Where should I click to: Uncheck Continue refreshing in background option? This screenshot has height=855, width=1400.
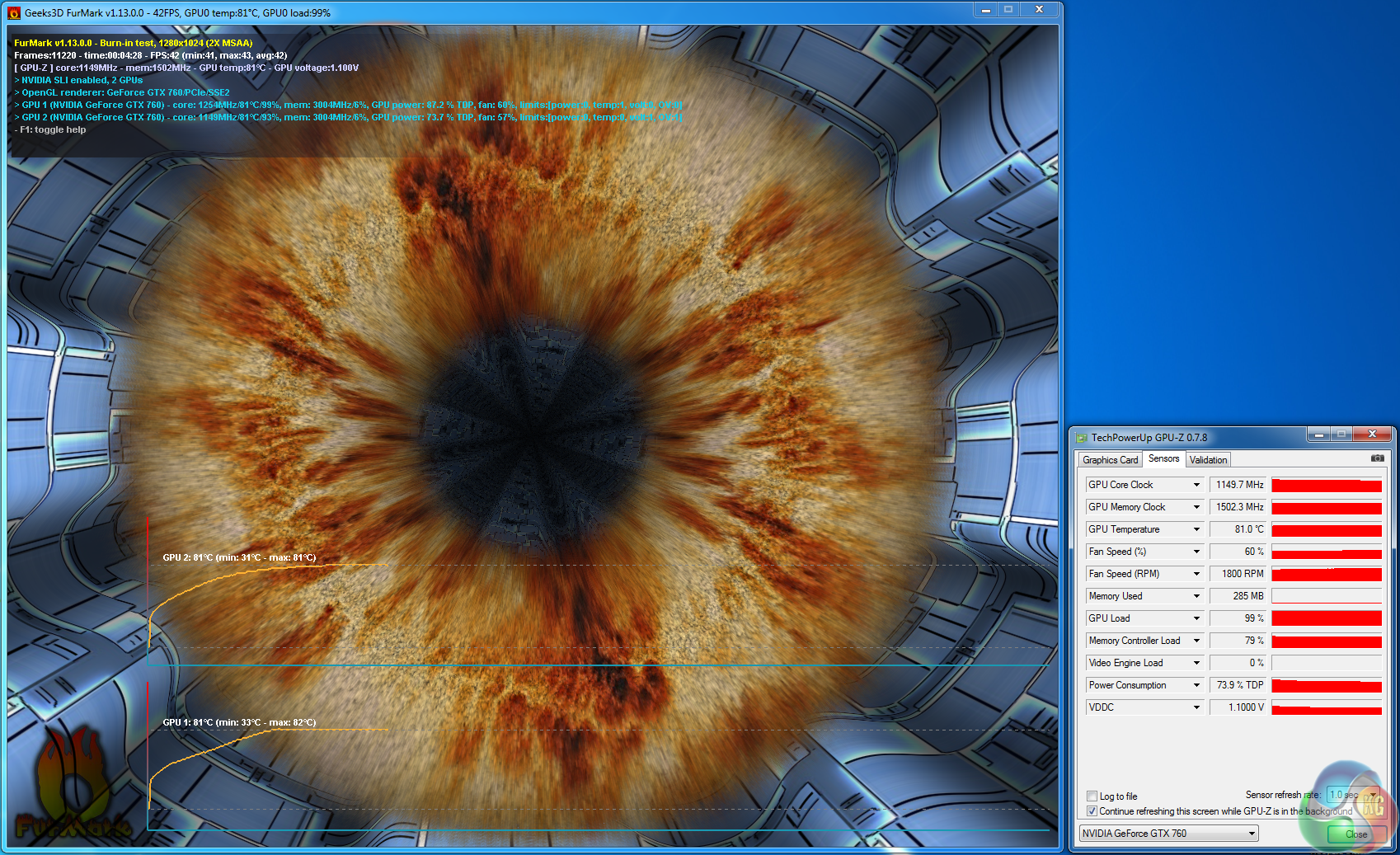(x=1092, y=811)
